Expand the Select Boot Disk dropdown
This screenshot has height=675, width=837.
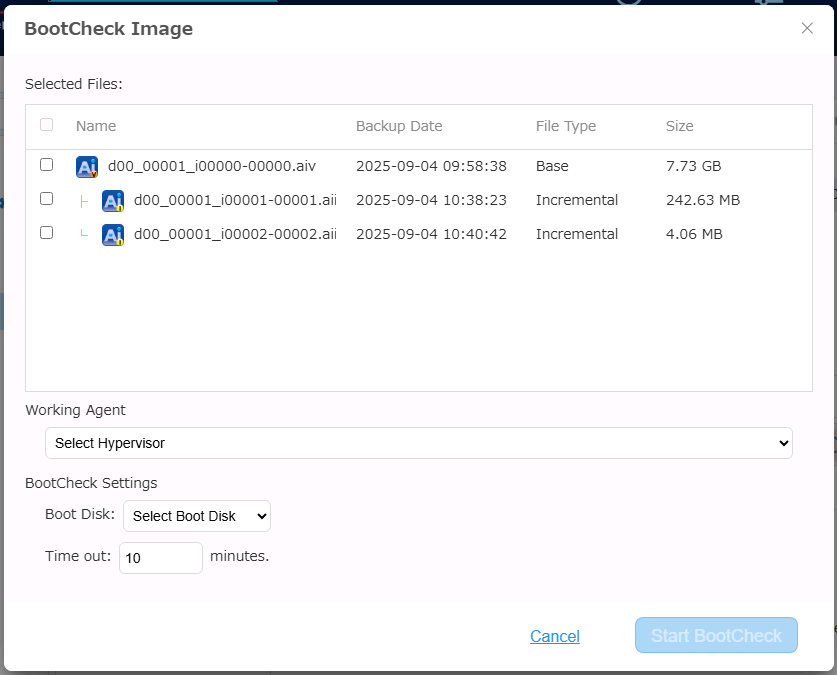pyautogui.click(x=197, y=516)
